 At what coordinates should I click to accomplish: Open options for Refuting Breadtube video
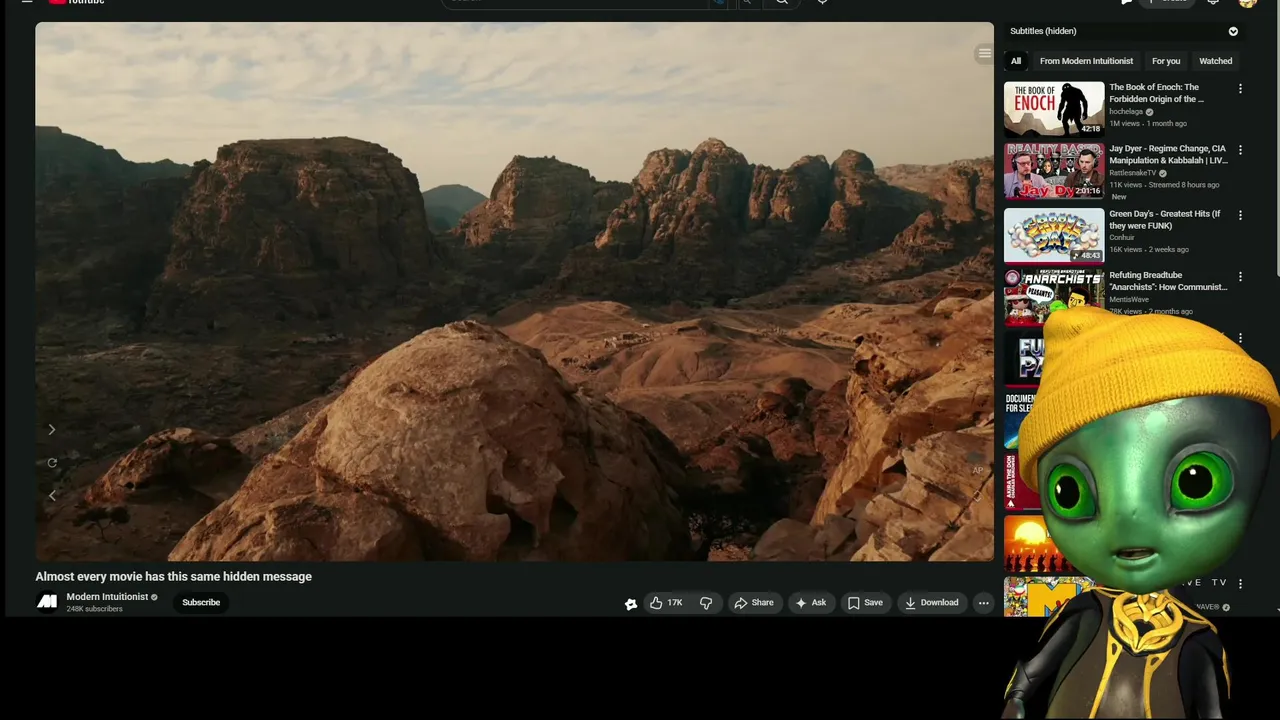point(1240,276)
